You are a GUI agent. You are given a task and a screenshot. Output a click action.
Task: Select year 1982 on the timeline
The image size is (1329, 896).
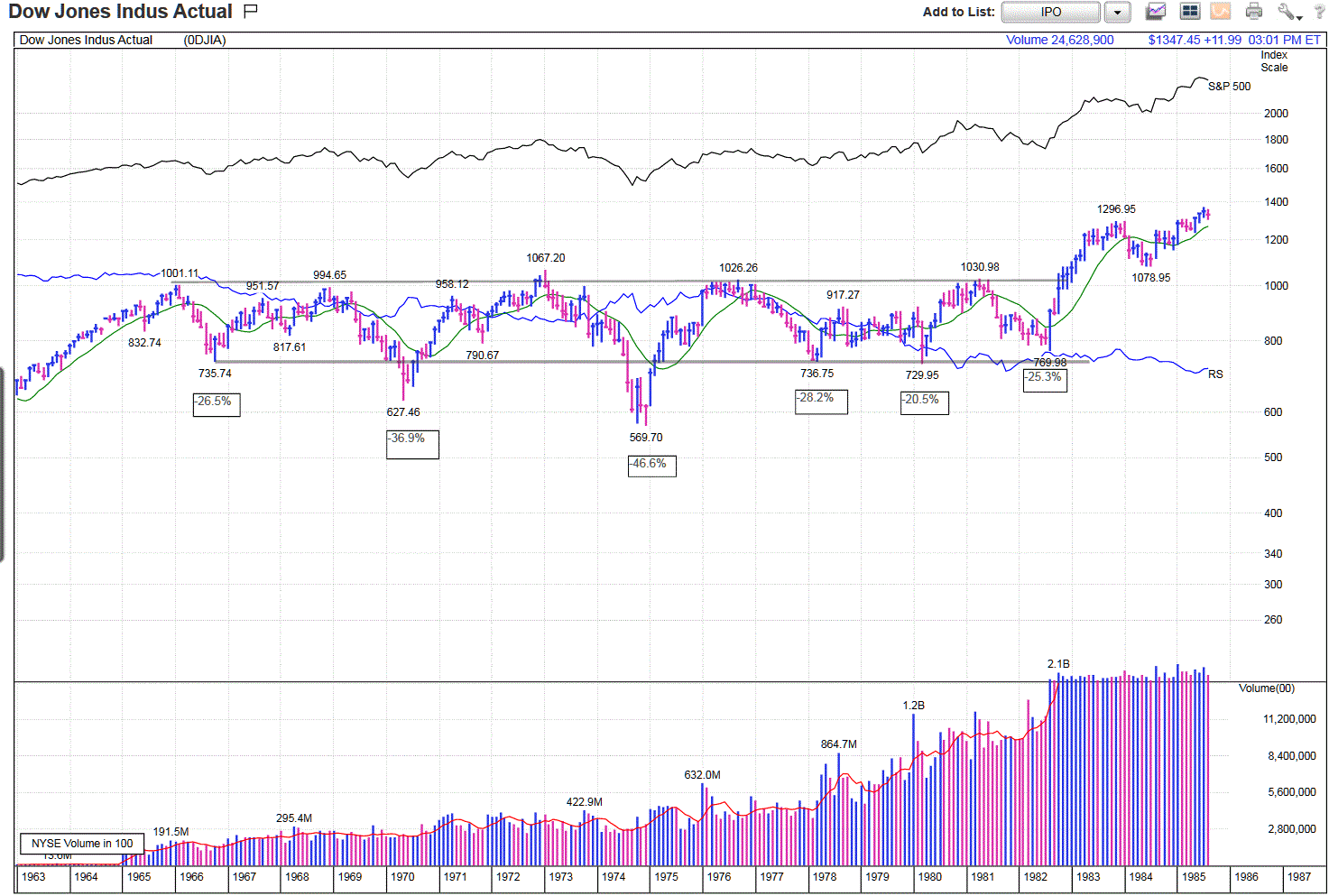pos(1036,877)
